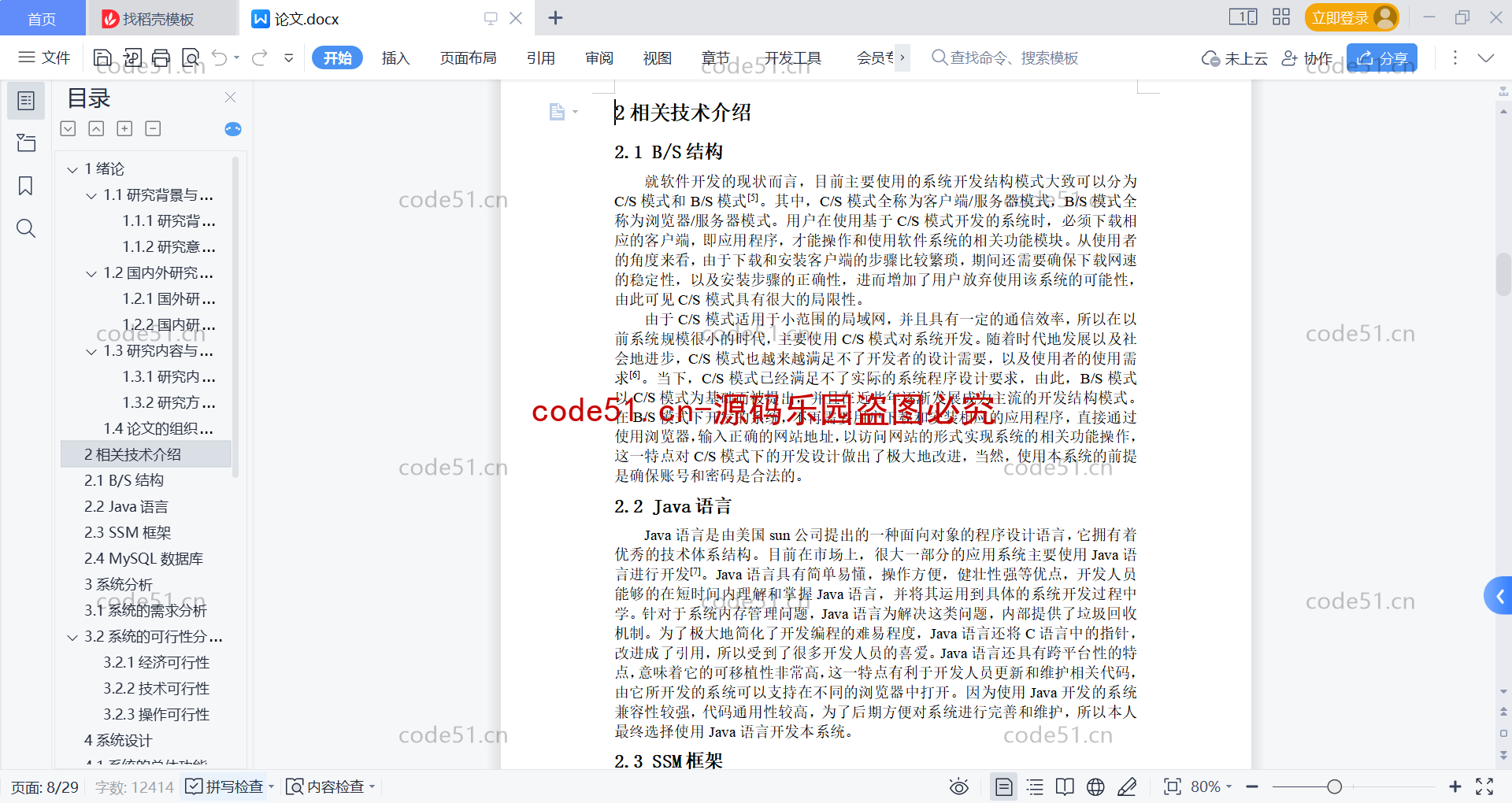Screen dimensions: 1512x803
Task: Click the ribbon tabs overflow arrow
Action: (902, 57)
